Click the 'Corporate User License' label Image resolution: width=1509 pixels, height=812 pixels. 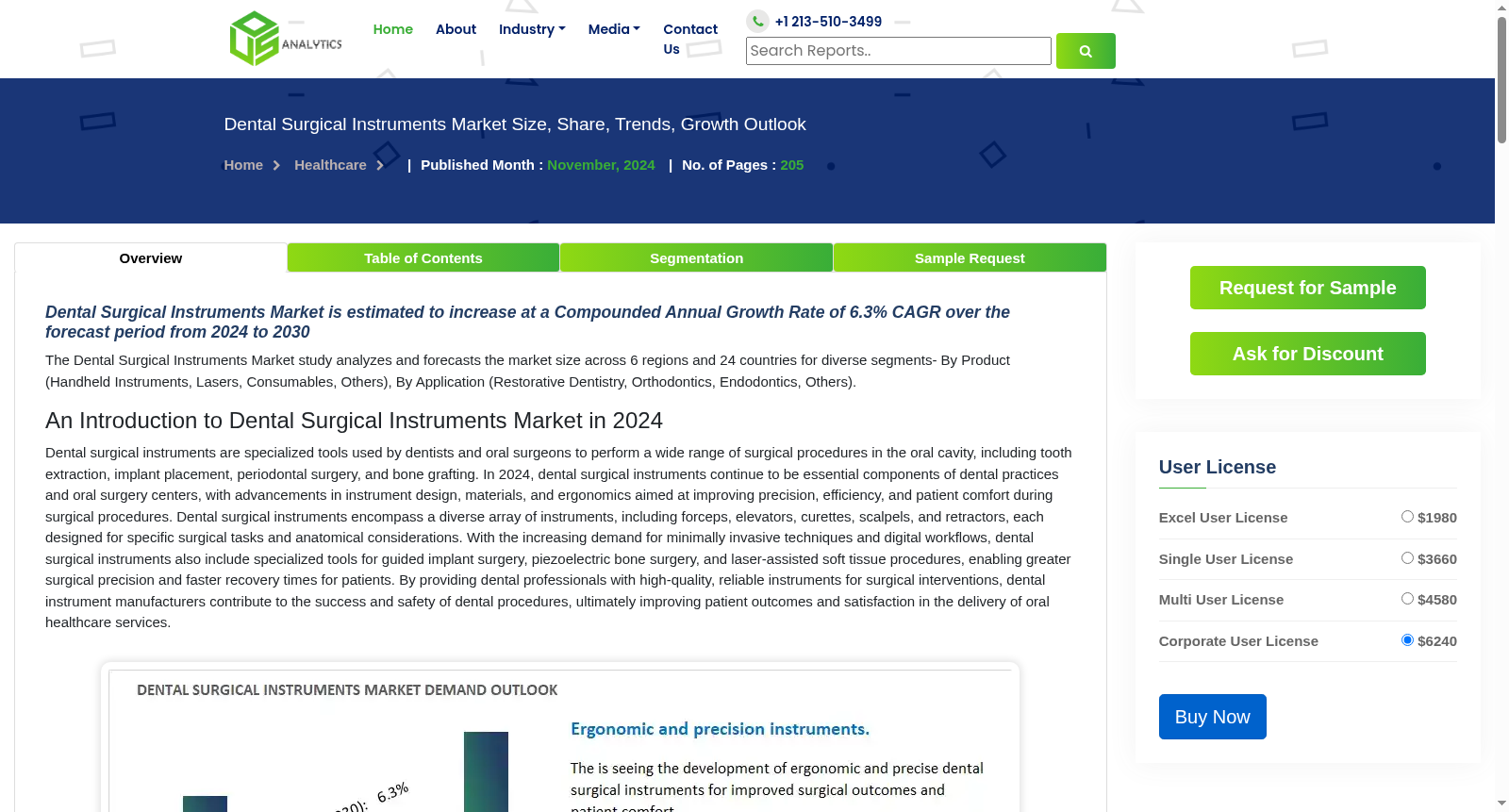tap(1238, 641)
